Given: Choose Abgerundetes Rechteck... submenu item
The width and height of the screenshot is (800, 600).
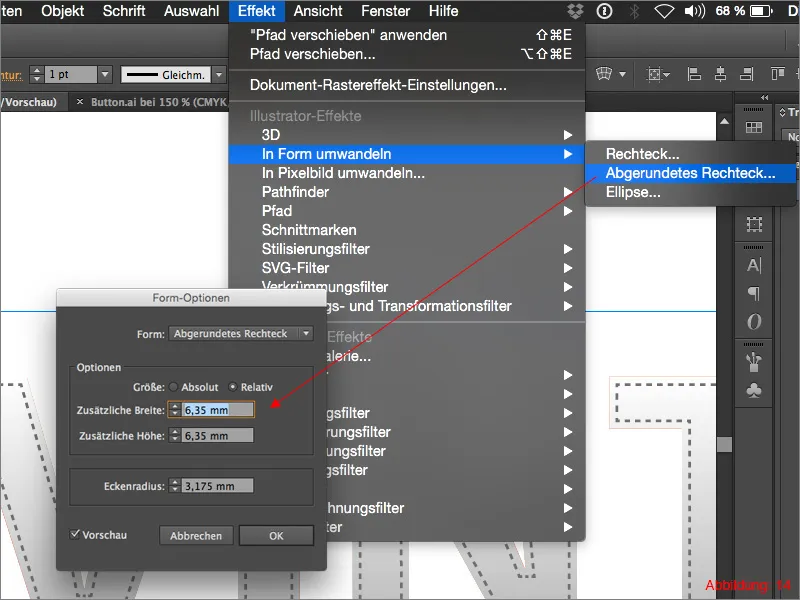Looking at the screenshot, I should [690, 173].
